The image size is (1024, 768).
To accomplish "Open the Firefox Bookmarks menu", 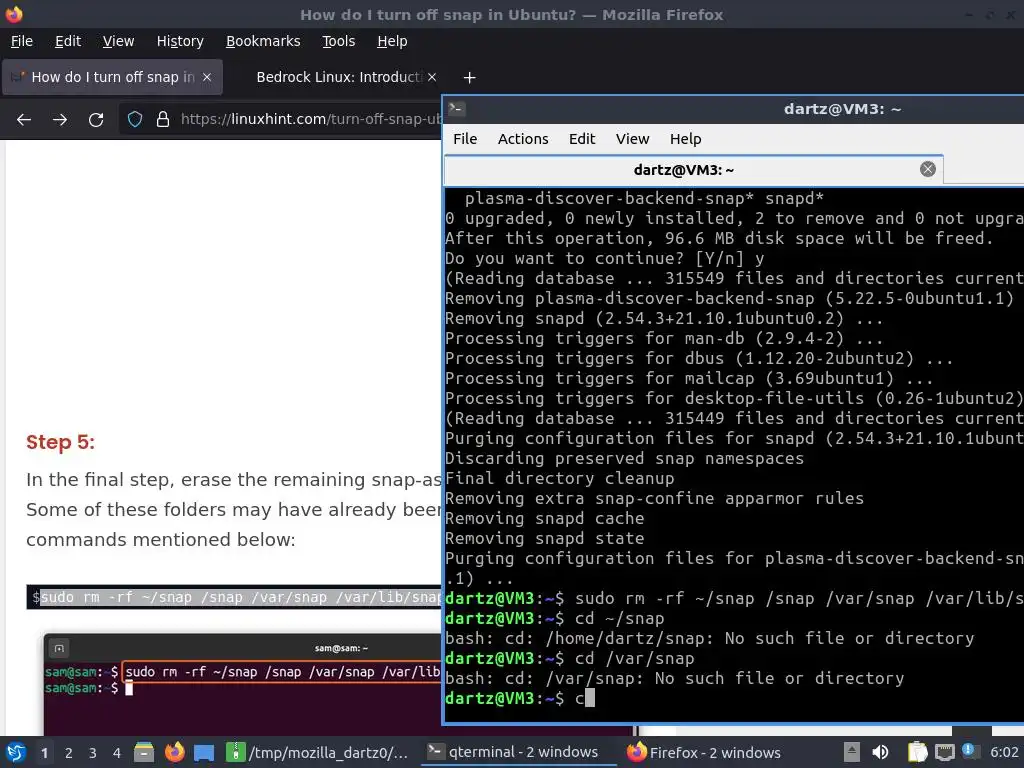I will point(263,41).
